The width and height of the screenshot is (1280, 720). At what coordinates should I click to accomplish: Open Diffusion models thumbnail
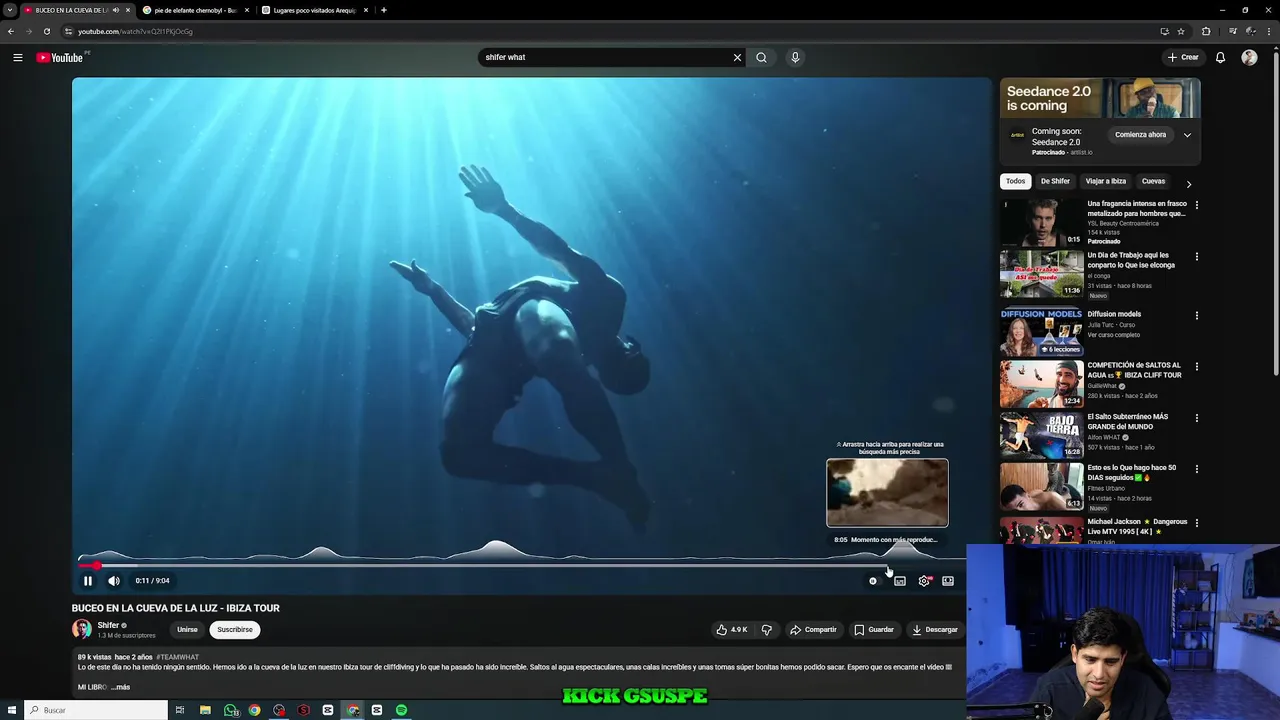[1041, 332]
